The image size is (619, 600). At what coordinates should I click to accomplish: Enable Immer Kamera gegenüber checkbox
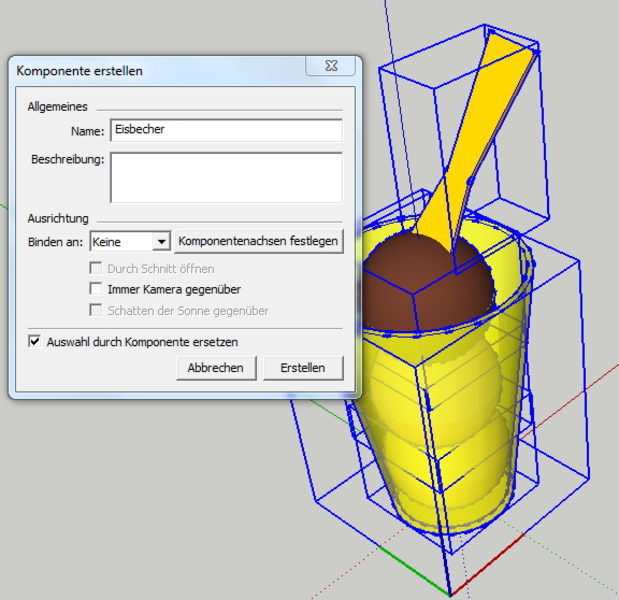coord(96,288)
